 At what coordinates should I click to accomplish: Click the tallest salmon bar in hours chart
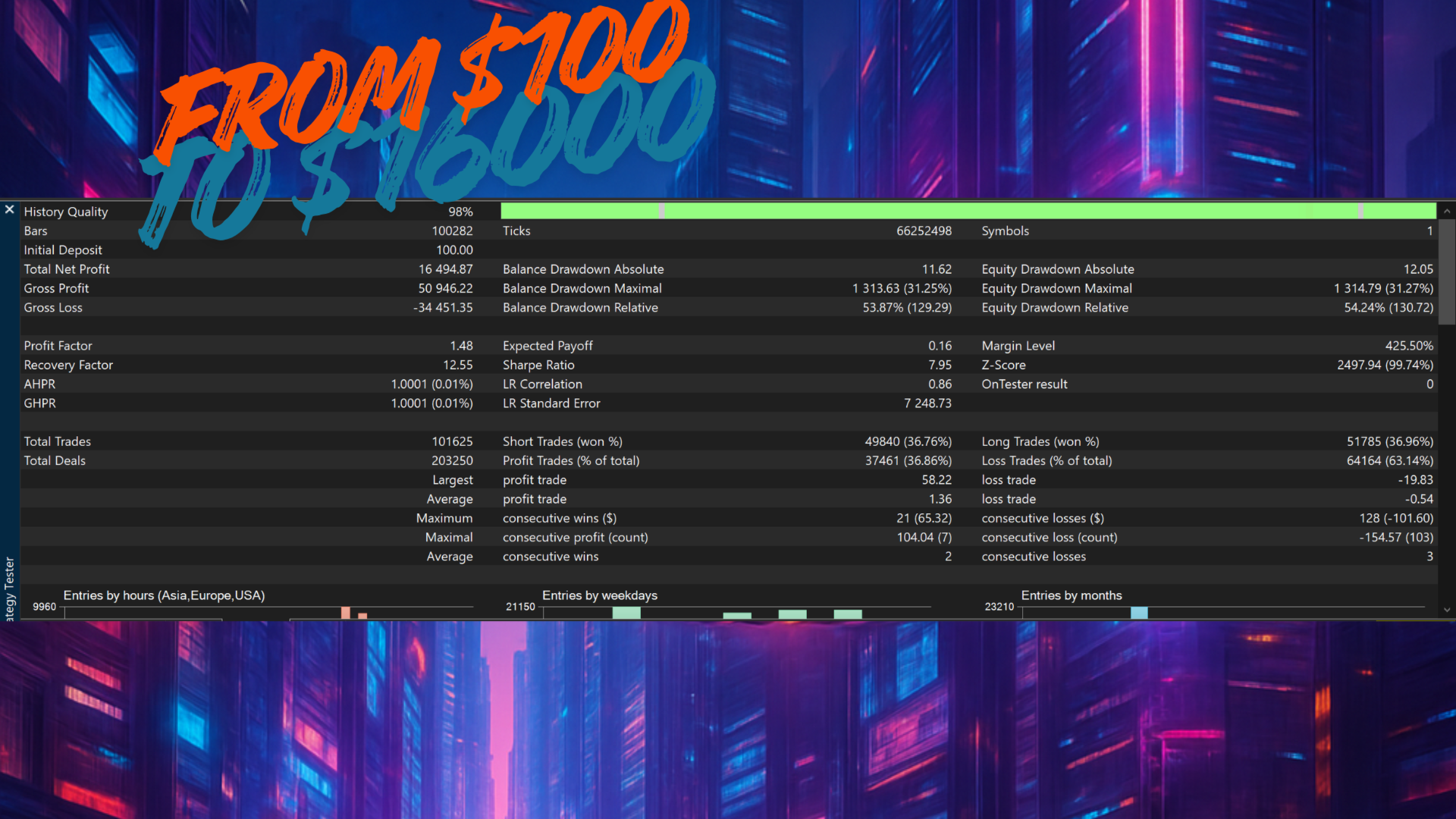pyautogui.click(x=346, y=613)
